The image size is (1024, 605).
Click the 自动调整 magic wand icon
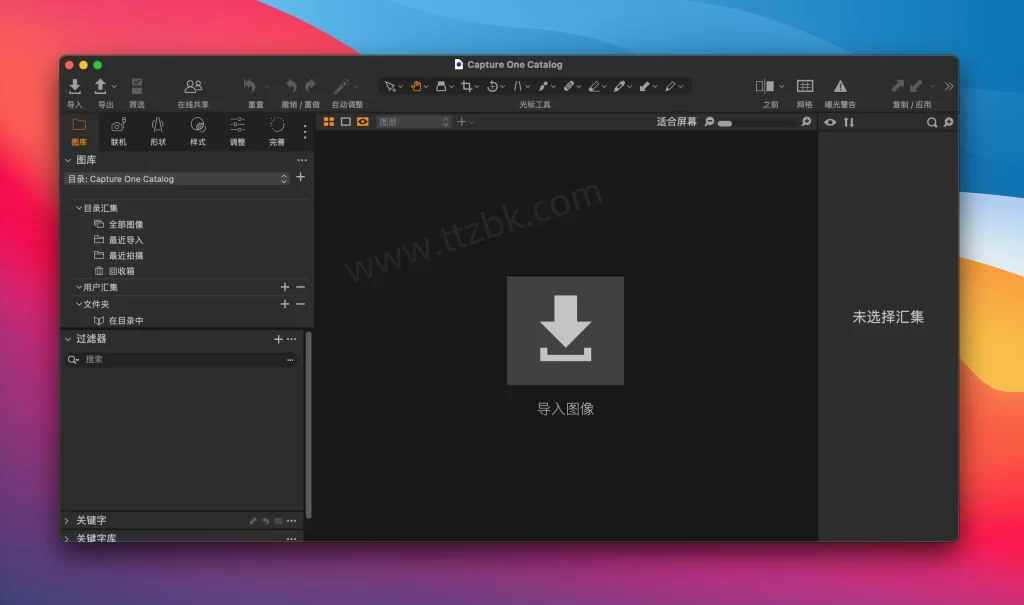(x=341, y=87)
